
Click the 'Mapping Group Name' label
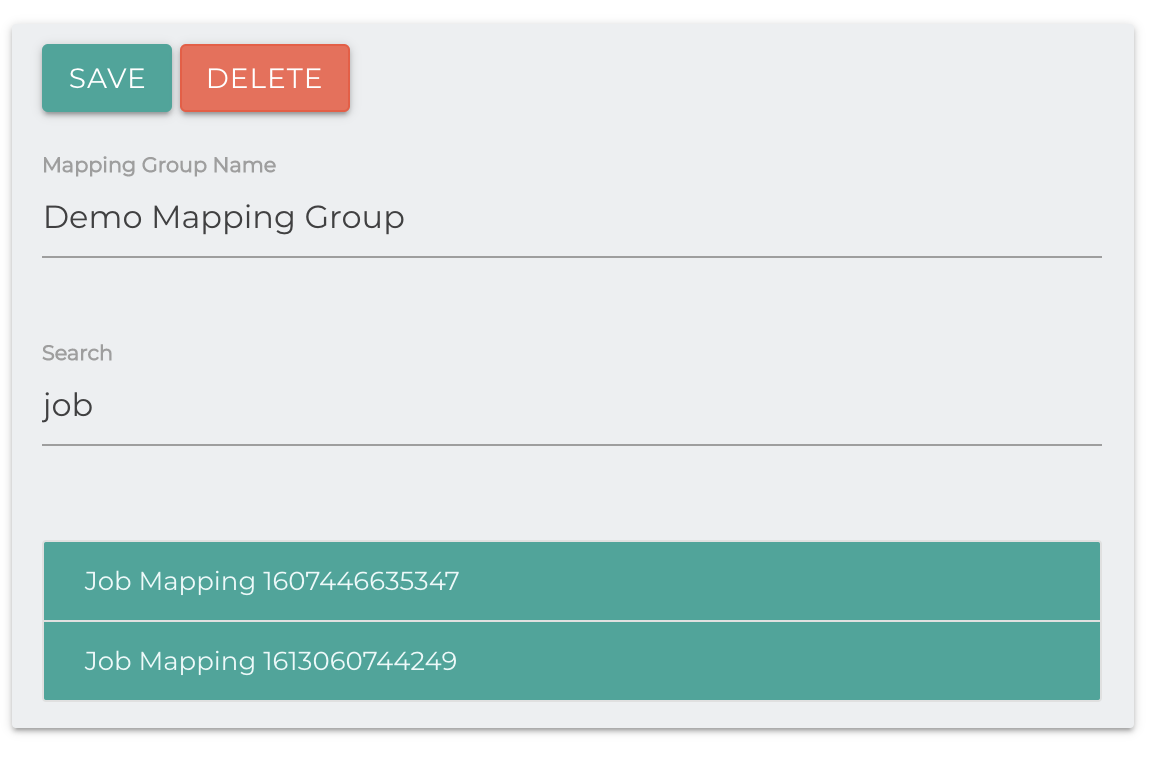coord(159,165)
